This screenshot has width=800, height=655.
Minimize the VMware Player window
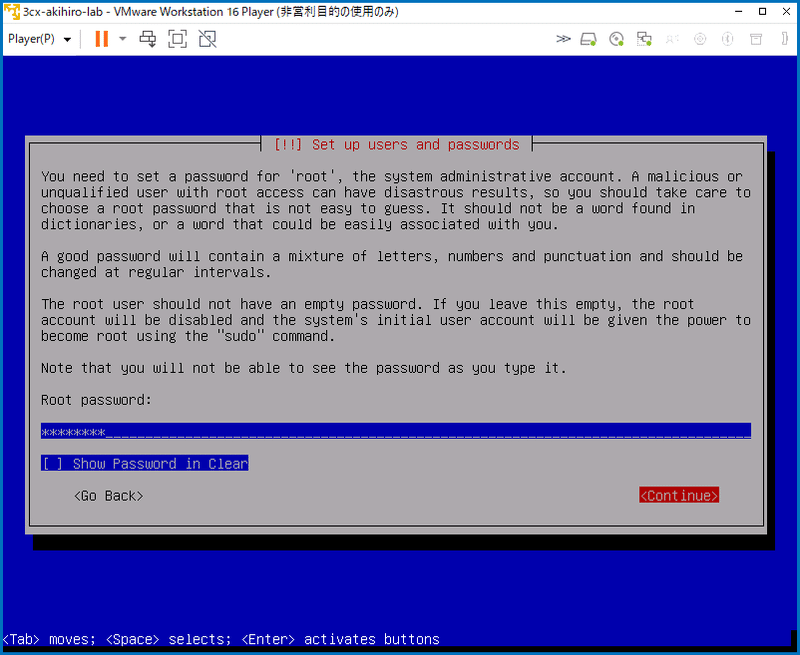coord(739,12)
